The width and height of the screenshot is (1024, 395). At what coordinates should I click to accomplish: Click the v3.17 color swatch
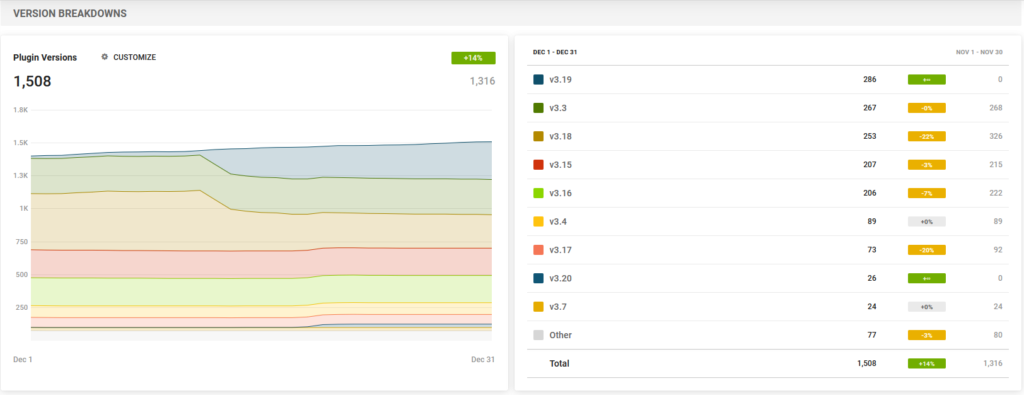click(538, 250)
